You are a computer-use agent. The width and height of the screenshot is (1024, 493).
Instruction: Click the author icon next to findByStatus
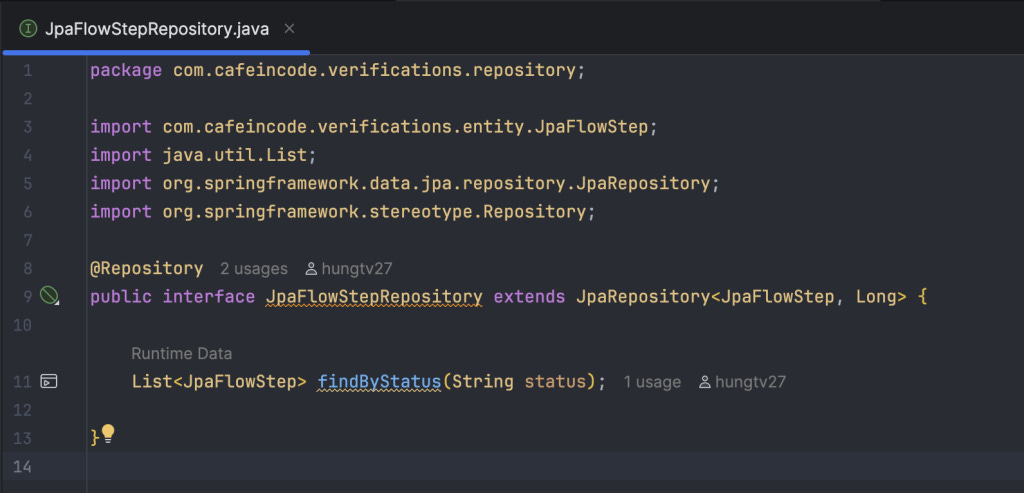705,382
